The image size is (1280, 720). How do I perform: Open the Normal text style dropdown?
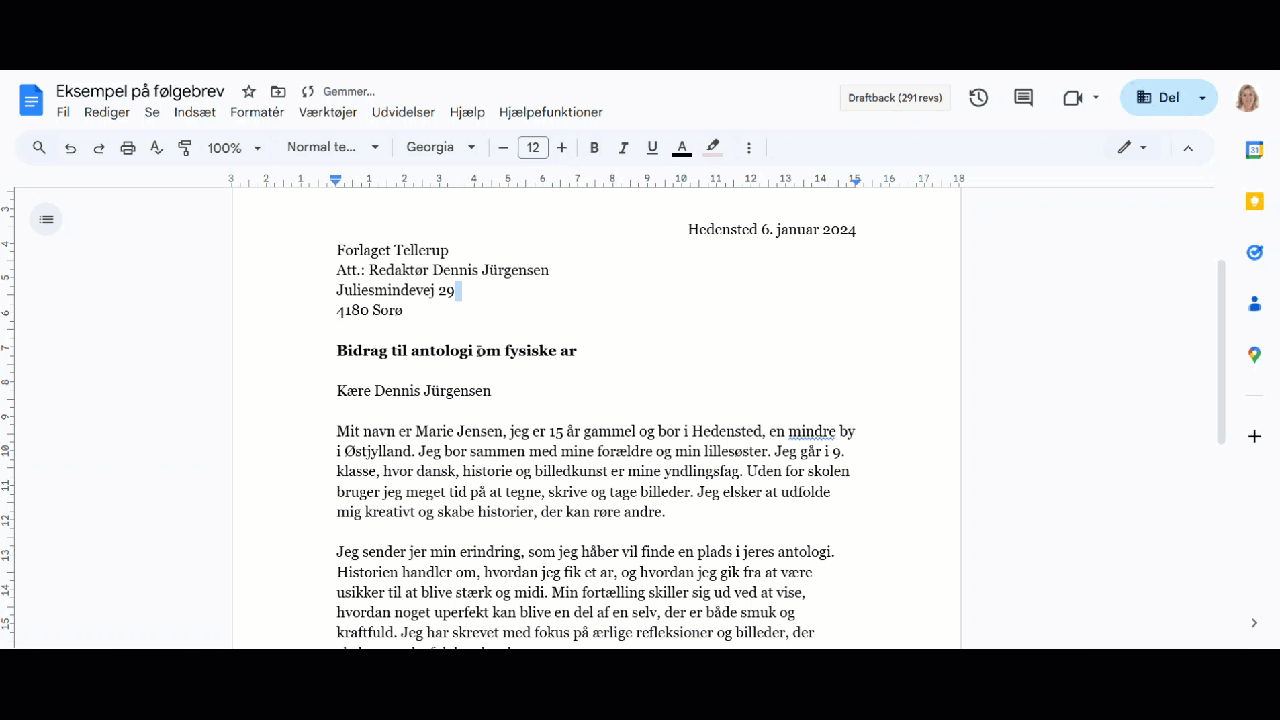pos(333,148)
